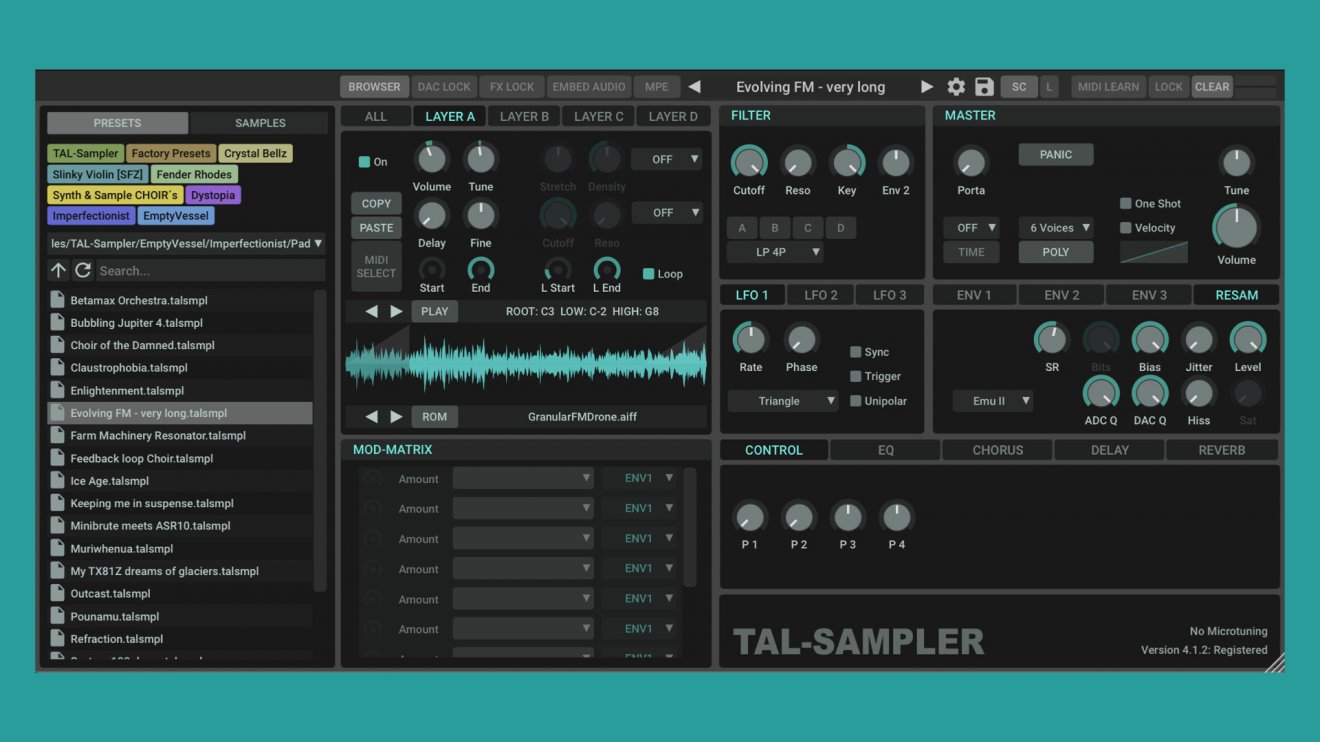Switch browser to the SAMPLES tab
The height and width of the screenshot is (742, 1320).
(x=260, y=123)
